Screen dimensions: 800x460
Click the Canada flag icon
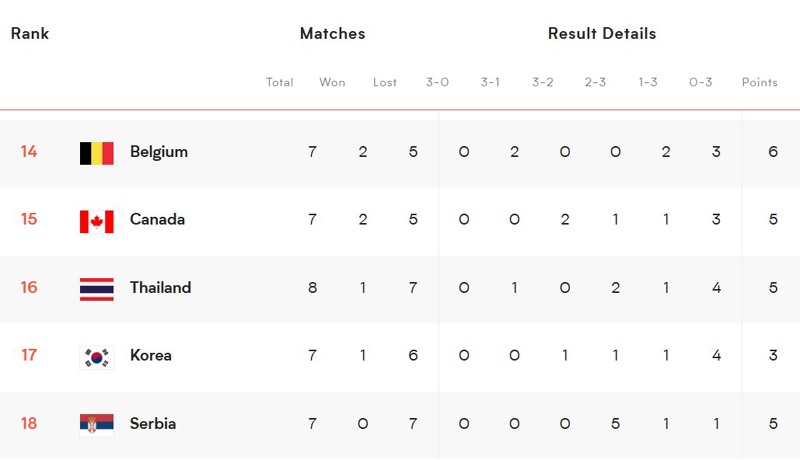(96, 221)
